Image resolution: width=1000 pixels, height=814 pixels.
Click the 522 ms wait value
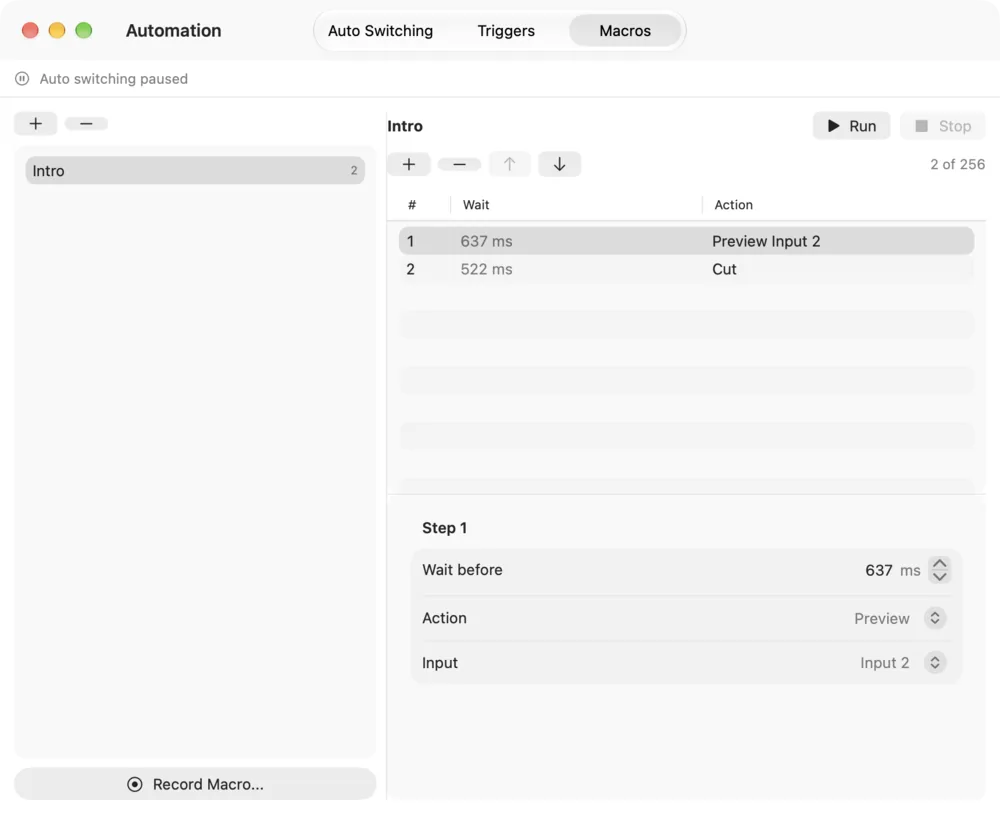tap(487, 269)
